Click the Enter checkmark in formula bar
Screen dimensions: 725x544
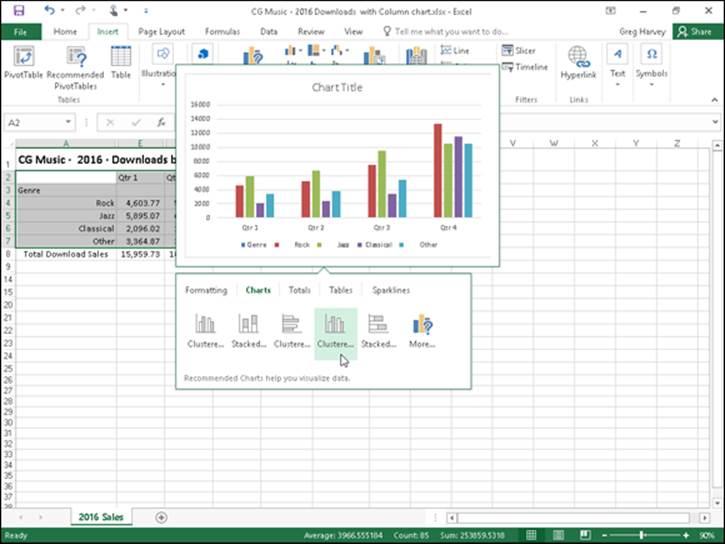point(136,122)
